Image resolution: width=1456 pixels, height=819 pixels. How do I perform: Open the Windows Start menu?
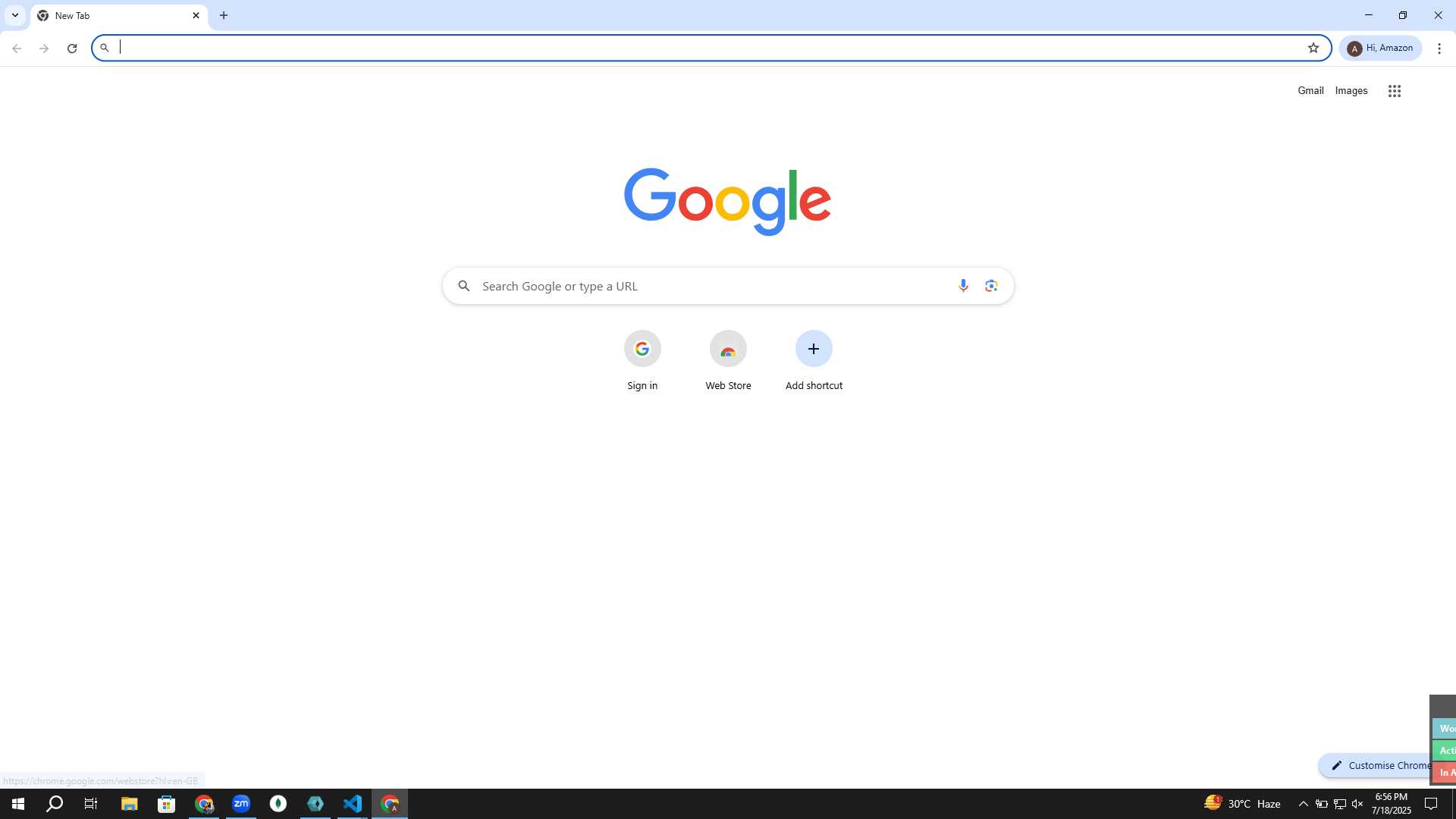18,804
